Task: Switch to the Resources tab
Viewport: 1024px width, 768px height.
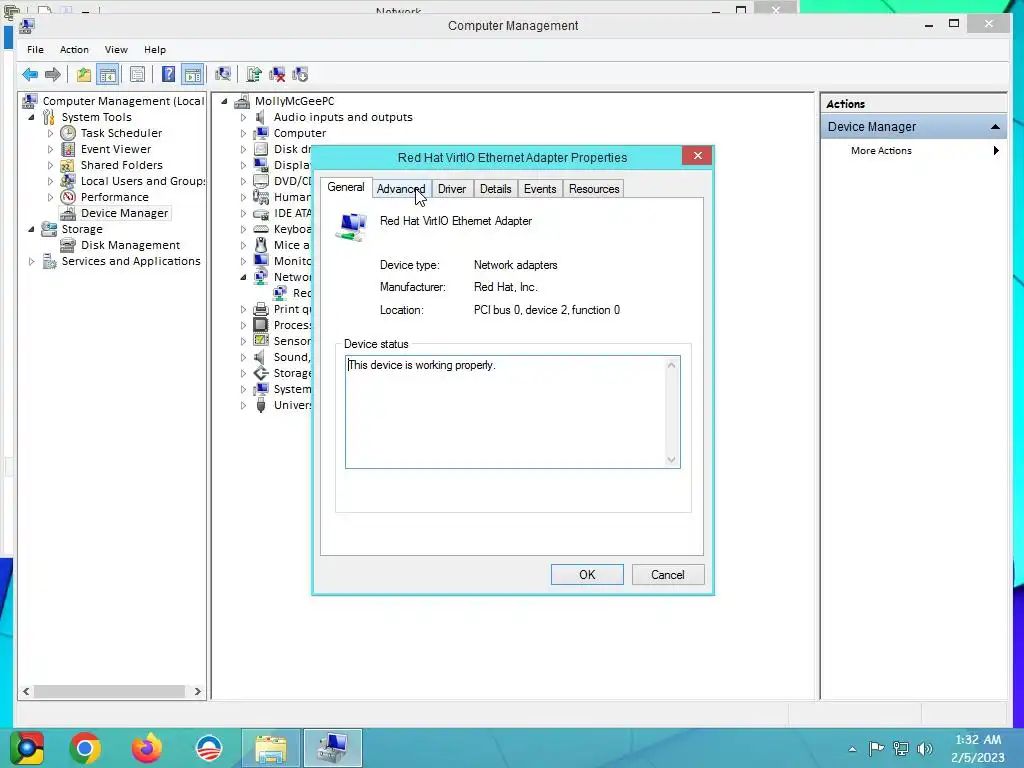Action: coord(594,189)
